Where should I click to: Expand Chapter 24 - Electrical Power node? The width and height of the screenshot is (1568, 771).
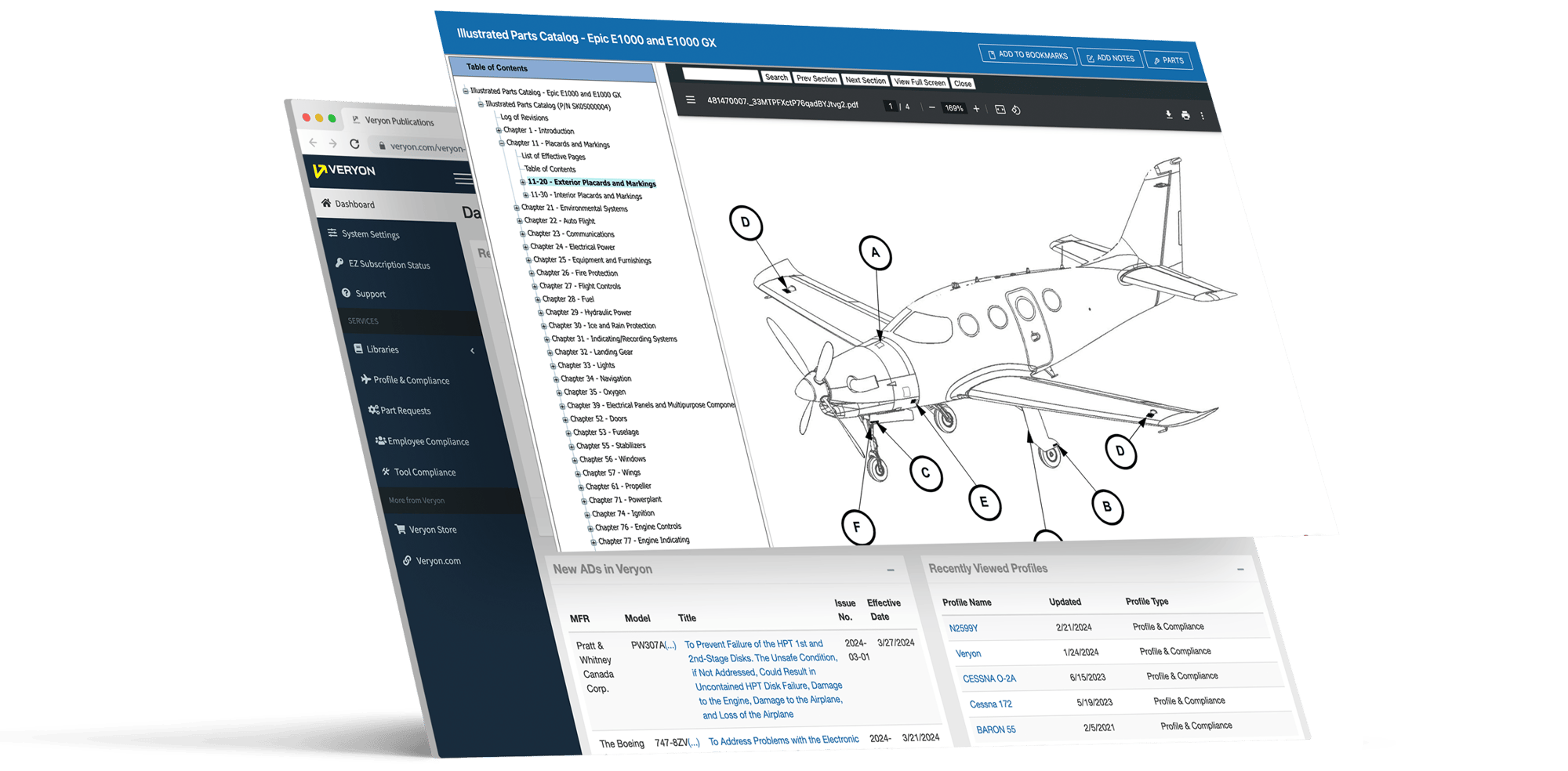pyautogui.click(x=526, y=247)
